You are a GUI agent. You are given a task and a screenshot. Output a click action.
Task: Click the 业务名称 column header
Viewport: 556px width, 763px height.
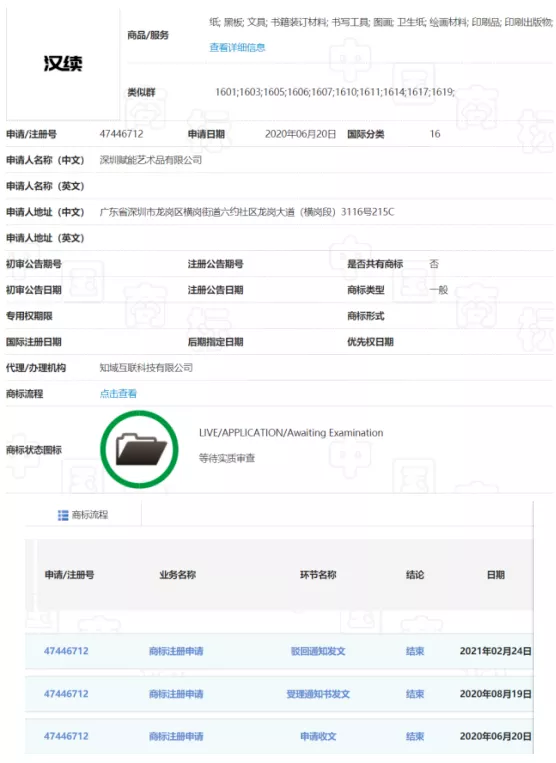coord(178,575)
